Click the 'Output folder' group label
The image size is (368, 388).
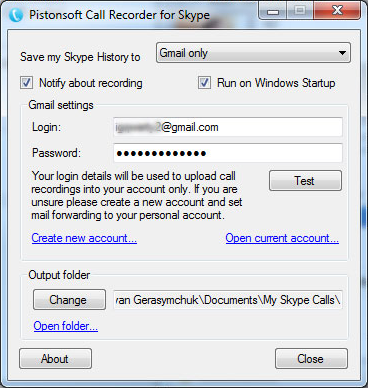[59, 275]
